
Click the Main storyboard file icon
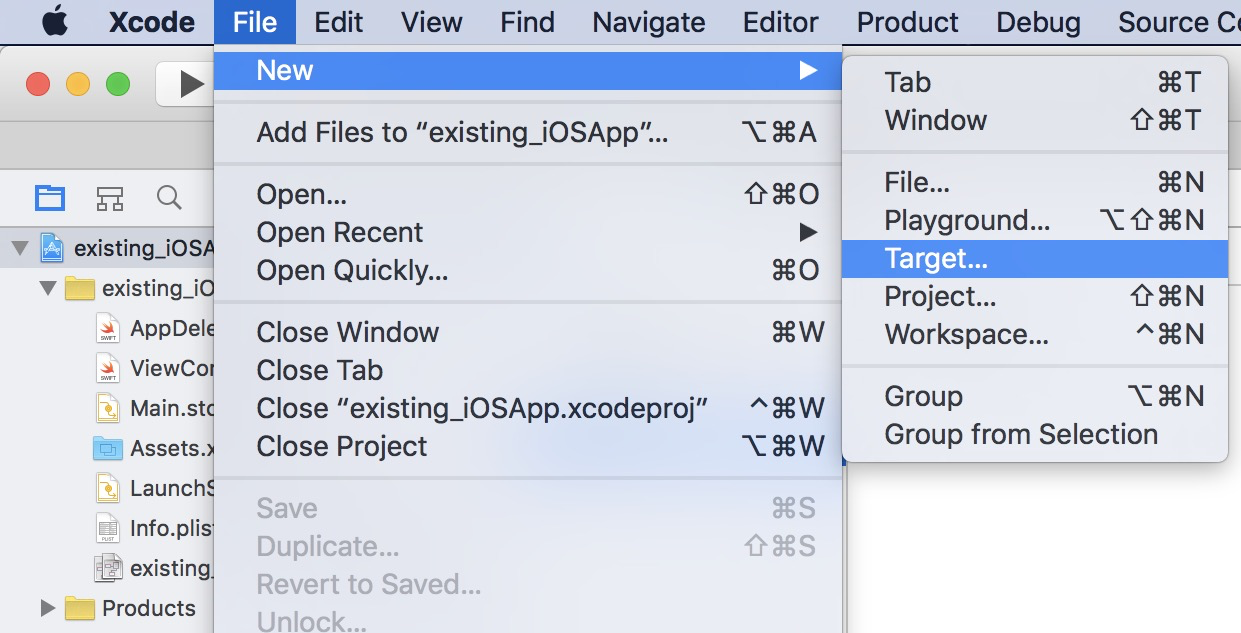pyautogui.click(x=108, y=408)
